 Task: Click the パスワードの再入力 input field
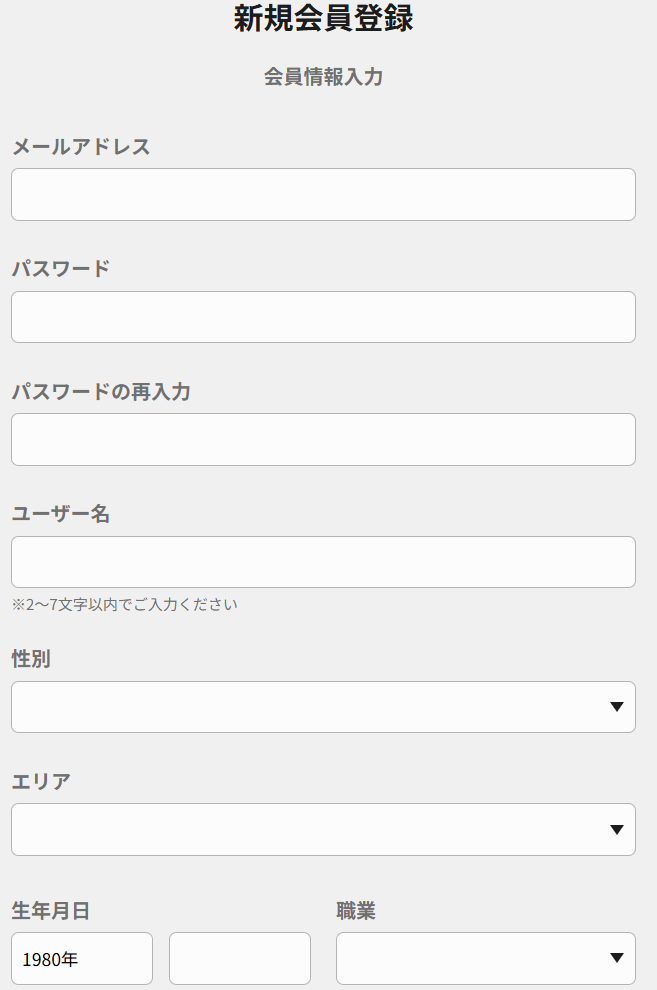(323, 439)
